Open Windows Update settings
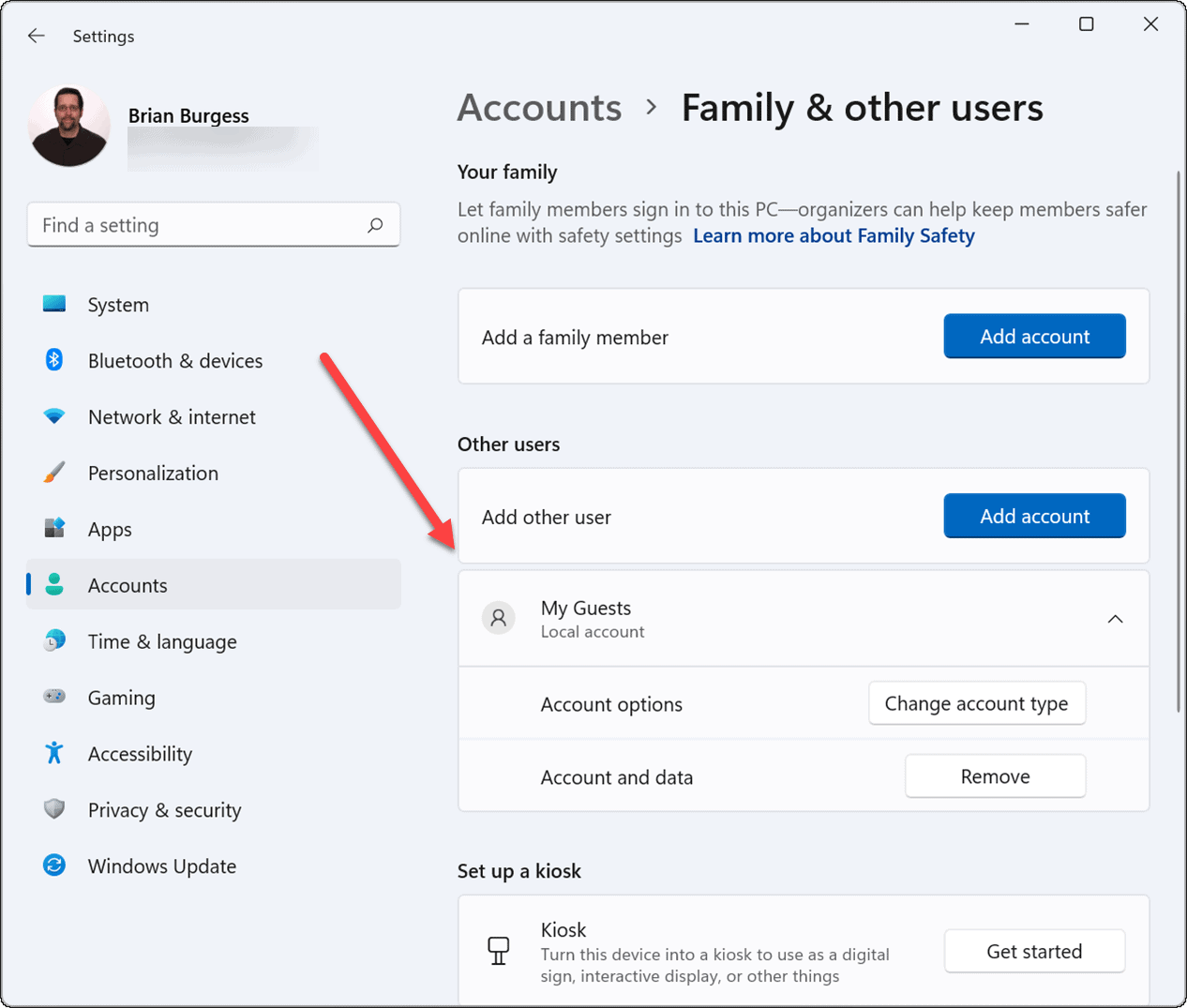The height and width of the screenshot is (1008, 1187). pos(54,865)
